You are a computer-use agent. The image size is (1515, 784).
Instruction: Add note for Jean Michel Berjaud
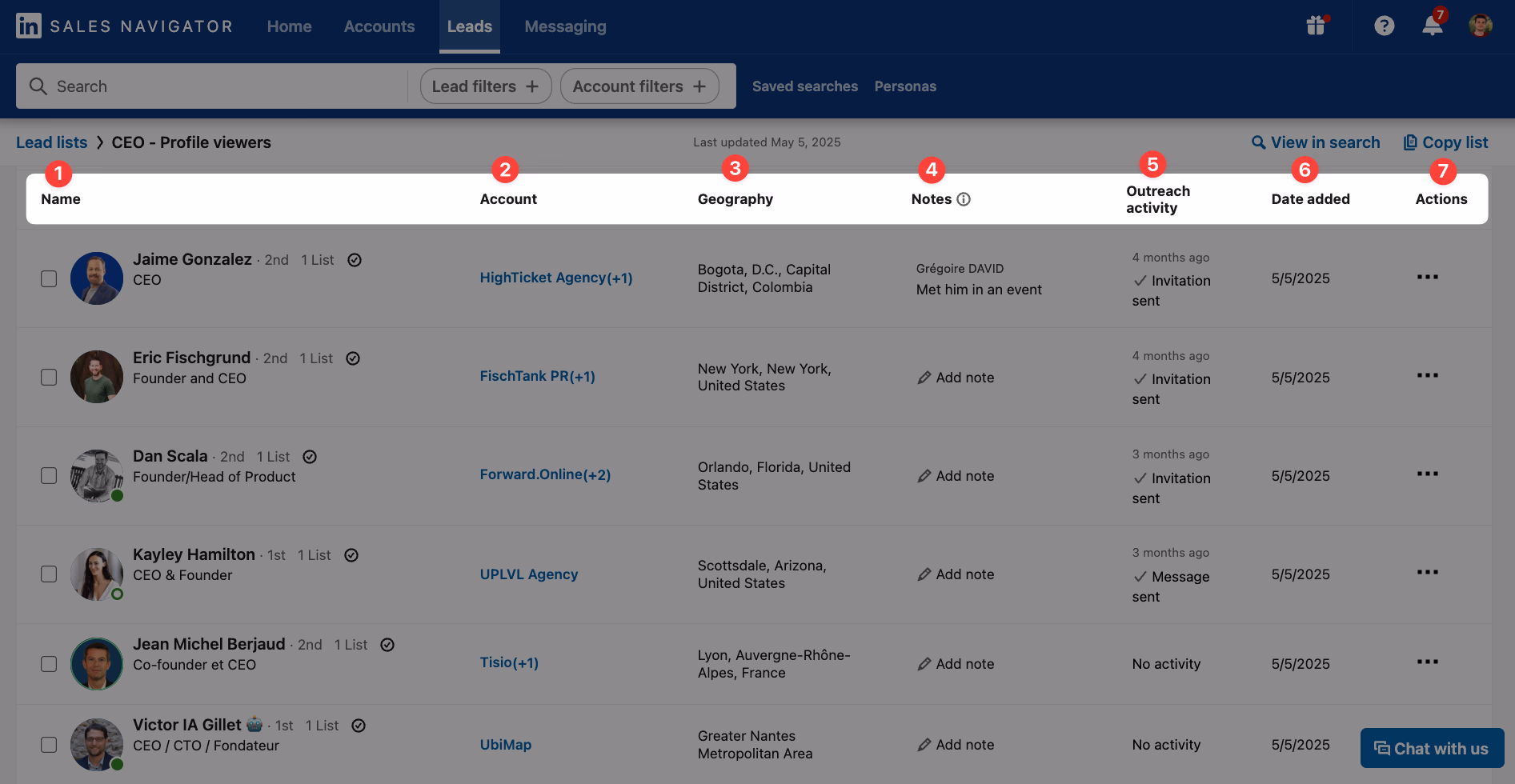(956, 664)
